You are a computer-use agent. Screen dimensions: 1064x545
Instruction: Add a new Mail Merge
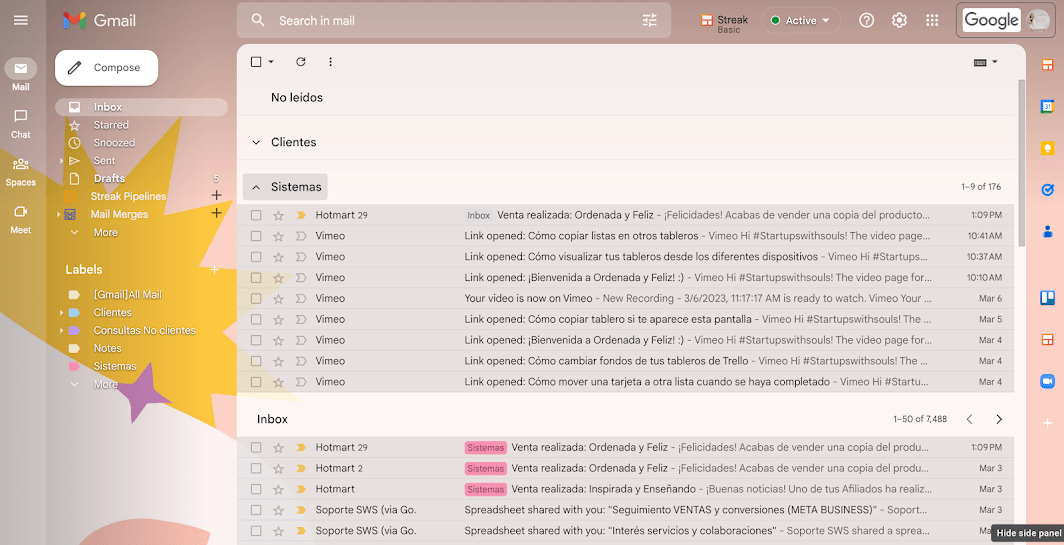tap(216, 213)
